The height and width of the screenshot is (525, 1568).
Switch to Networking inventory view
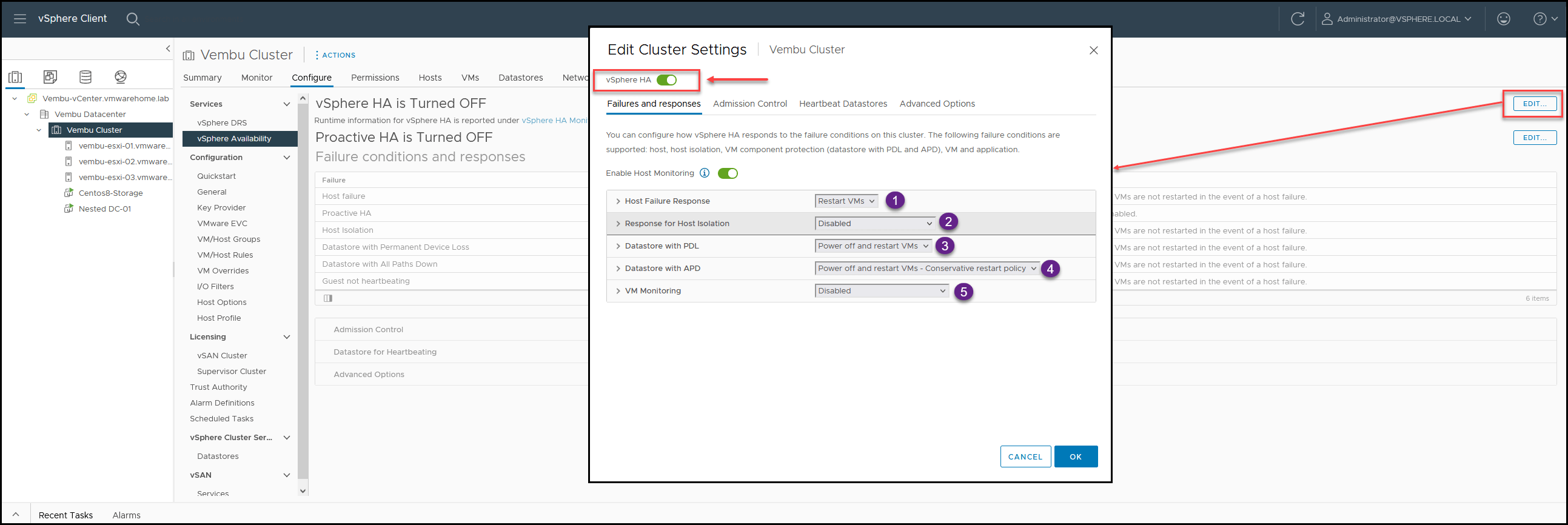[x=121, y=76]
